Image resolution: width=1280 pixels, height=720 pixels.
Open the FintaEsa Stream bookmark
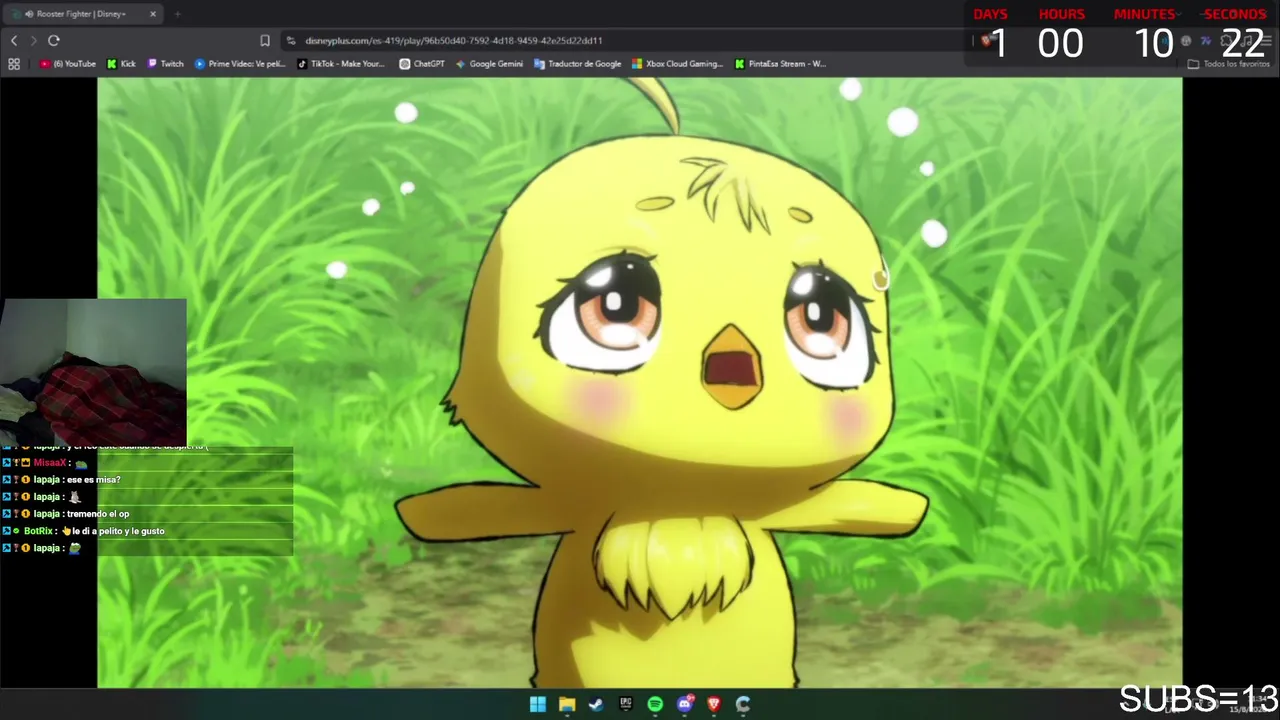(x=780, y=64)
